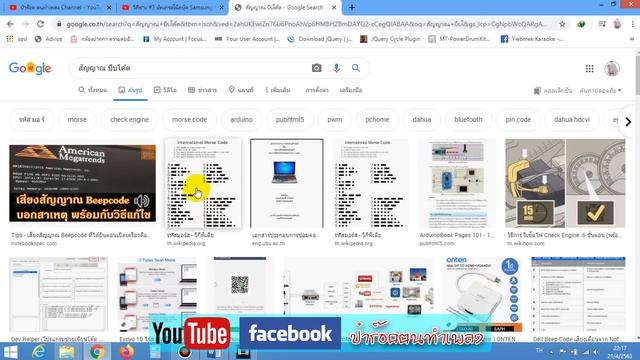Open the 'JQuery Cycle Plugin' bookmark
This screenshot has width=640, height=360.
coord(390,39)
